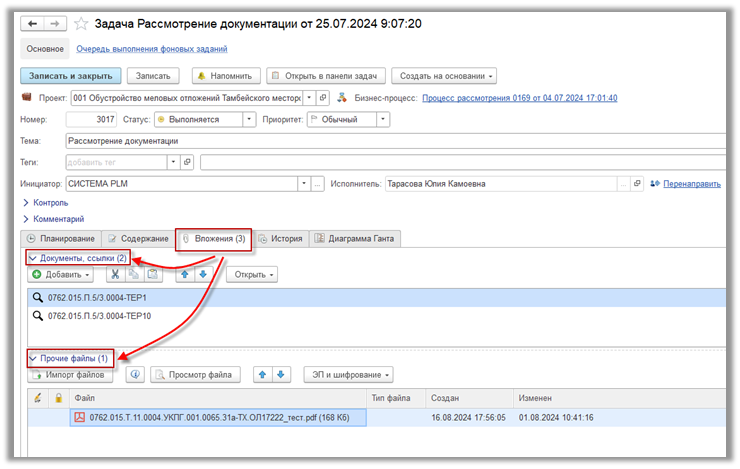Image resolution: width=740 pixels, height=469 pixels.
Task: Select the file ending in _тест.pdf
Action: pyautogui.click(x=218, y=417)
